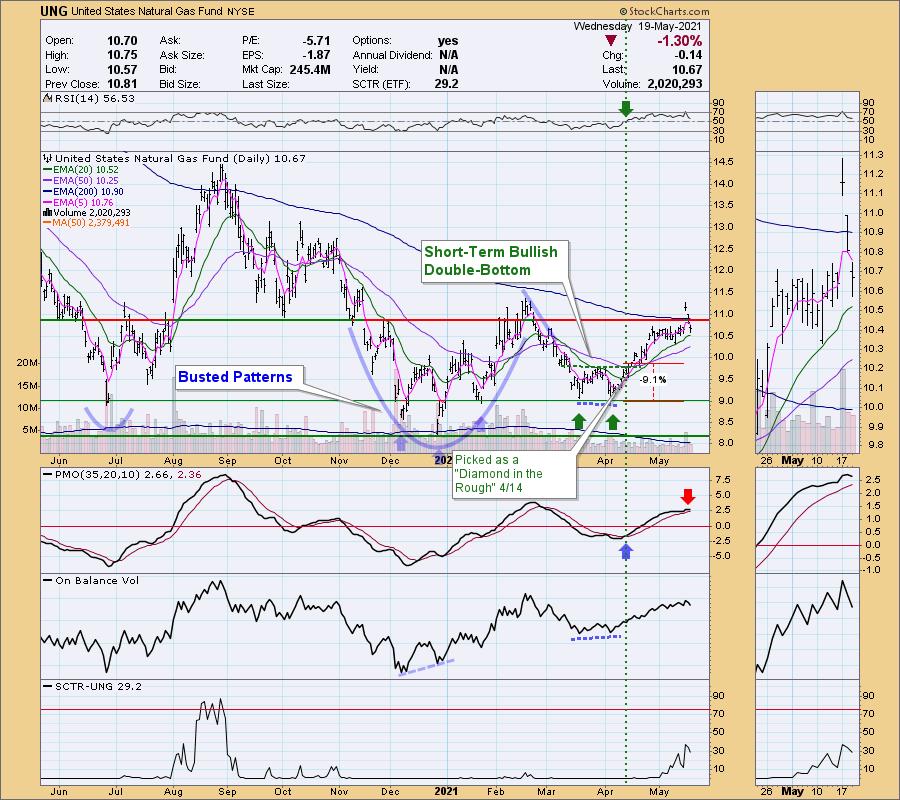Viewport: 900px width, 800px height.
Task: Click the 'EMA(20) 10.52' legend entry
Action: [80, 170]
